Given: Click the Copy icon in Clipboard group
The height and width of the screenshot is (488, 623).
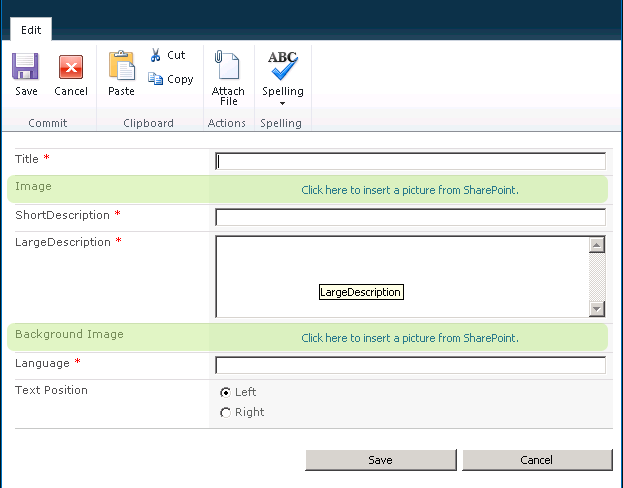Looking at the screenshot, I should [156, 80].
